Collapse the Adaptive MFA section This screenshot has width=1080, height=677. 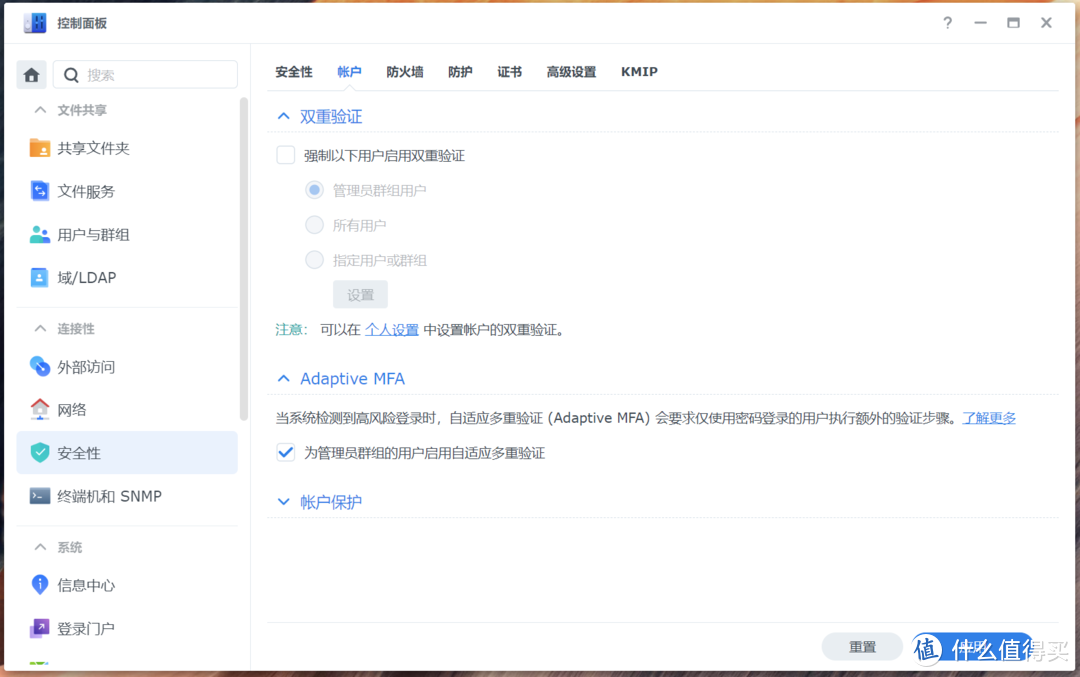point(283,378)
